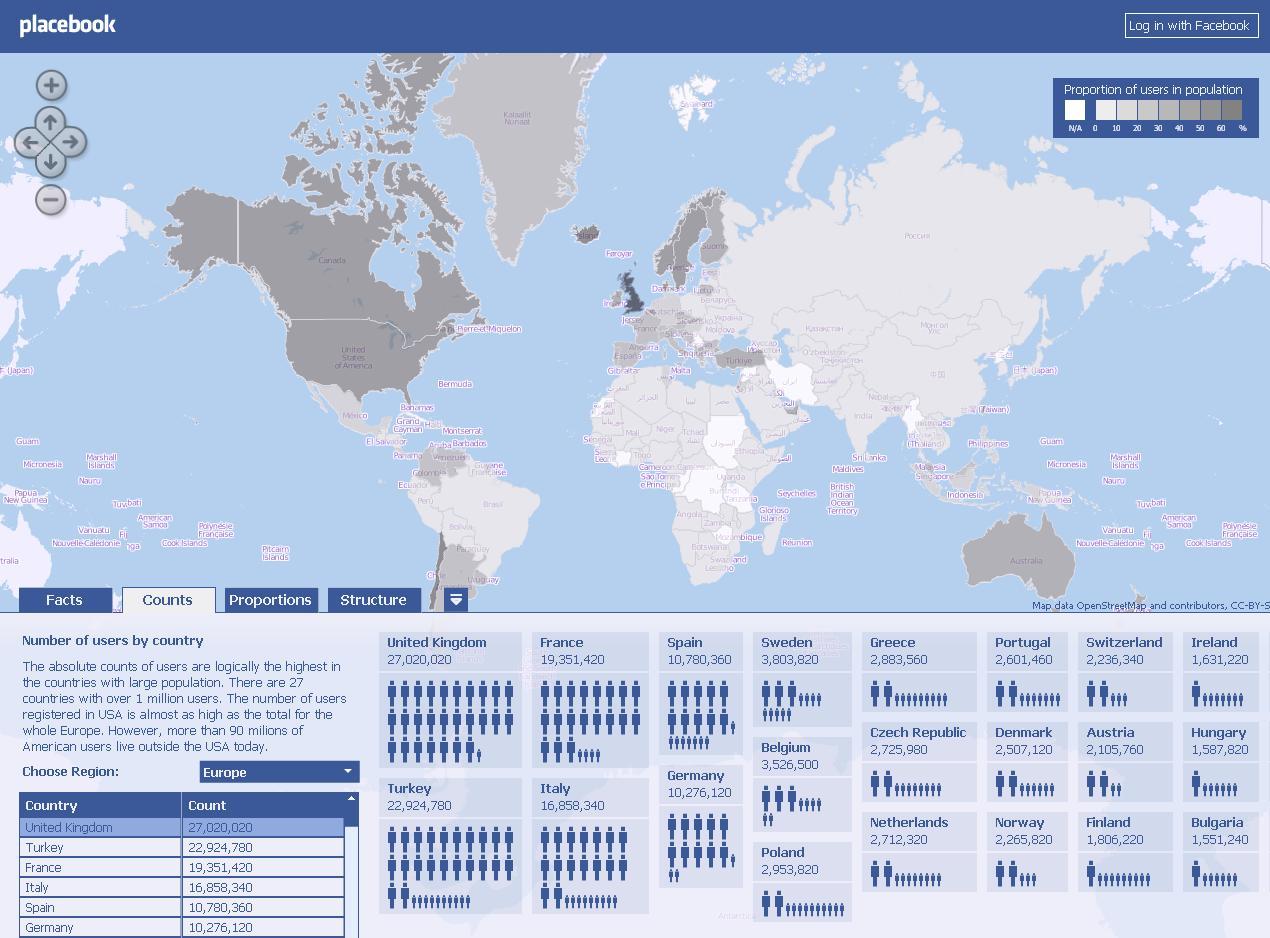
Task: Click the United Kingdom pictogram card
Action: tap(450, 700)
